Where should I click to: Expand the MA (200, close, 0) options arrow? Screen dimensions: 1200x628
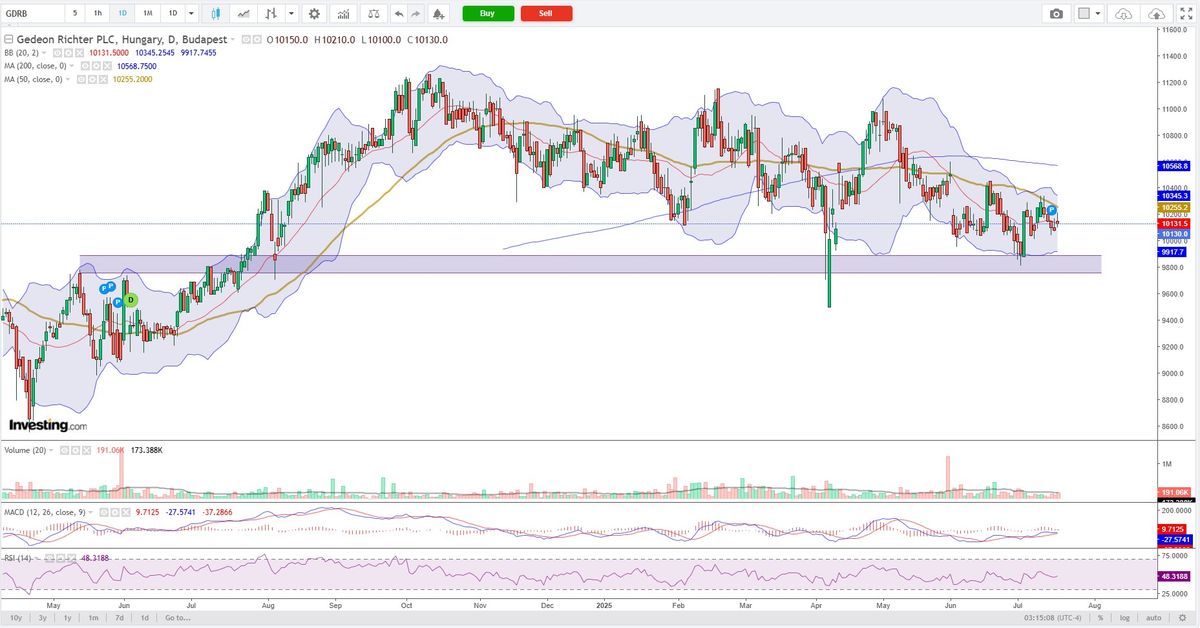72,66
